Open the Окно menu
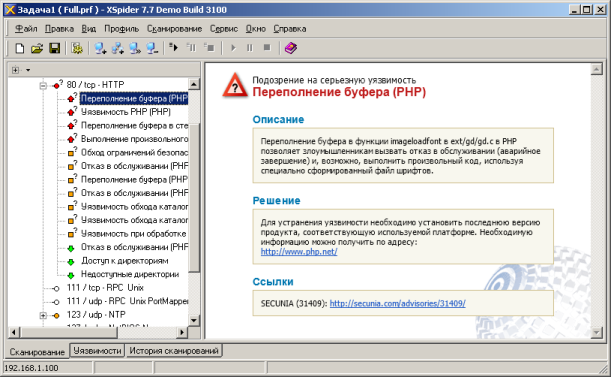The height and width of the screenshot is (377, 611). [256, 29]
